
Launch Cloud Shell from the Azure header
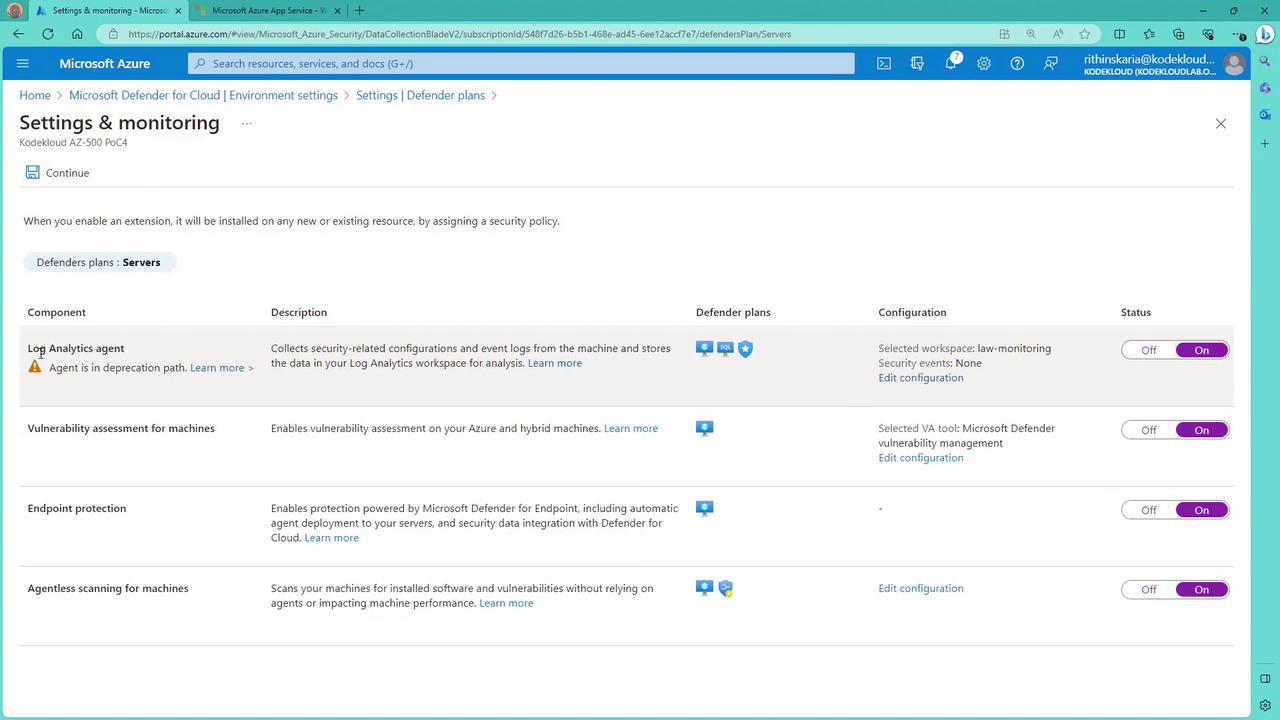(x=884, y=63)
